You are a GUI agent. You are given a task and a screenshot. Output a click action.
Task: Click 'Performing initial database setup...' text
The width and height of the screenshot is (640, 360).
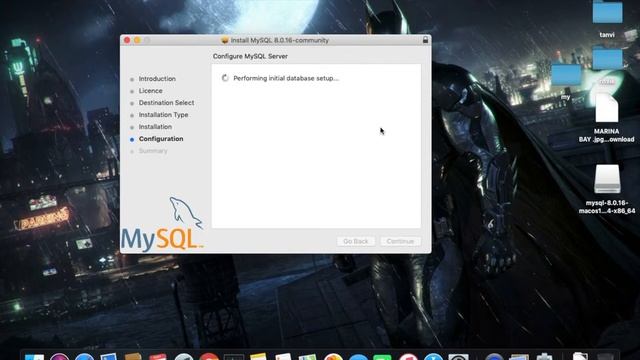[286, 78]
